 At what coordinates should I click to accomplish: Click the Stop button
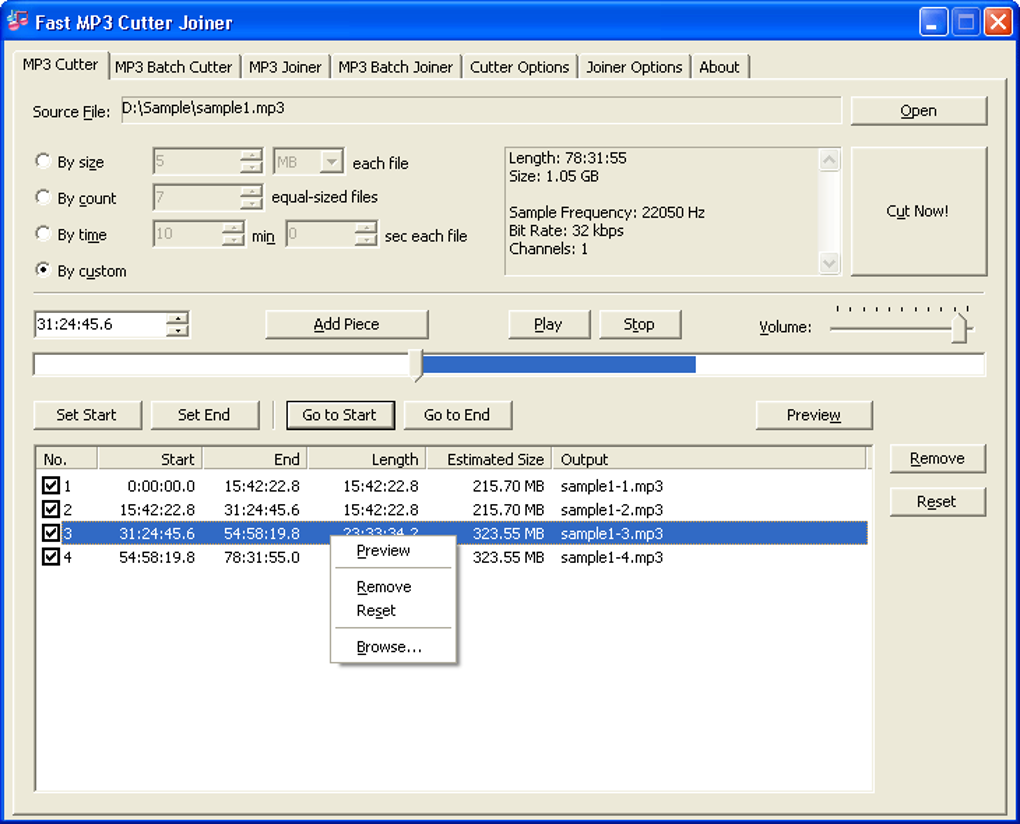click(639, 324)
